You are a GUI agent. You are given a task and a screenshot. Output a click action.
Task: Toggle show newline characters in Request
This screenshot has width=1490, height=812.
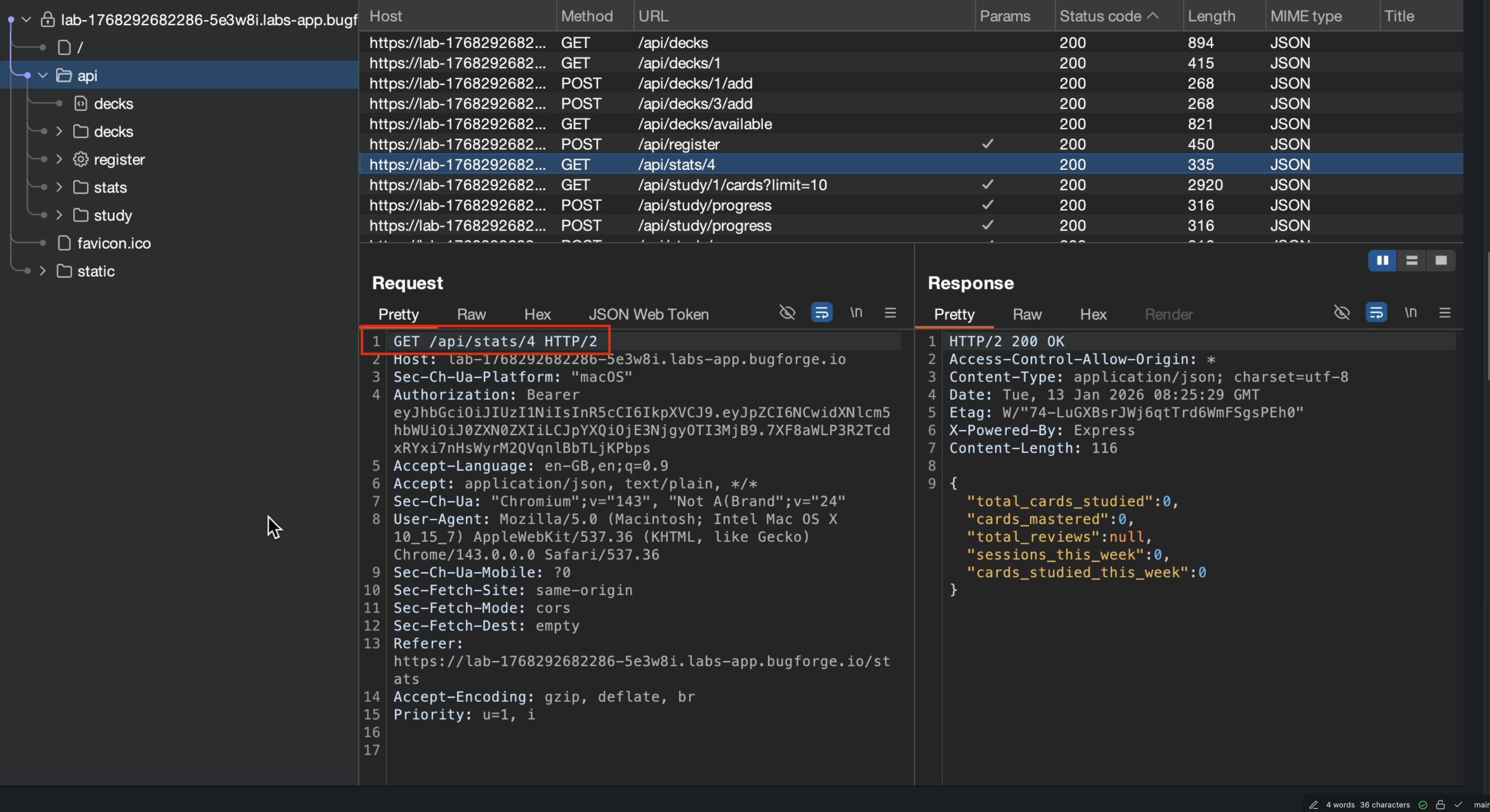click(x=856, y=313)
